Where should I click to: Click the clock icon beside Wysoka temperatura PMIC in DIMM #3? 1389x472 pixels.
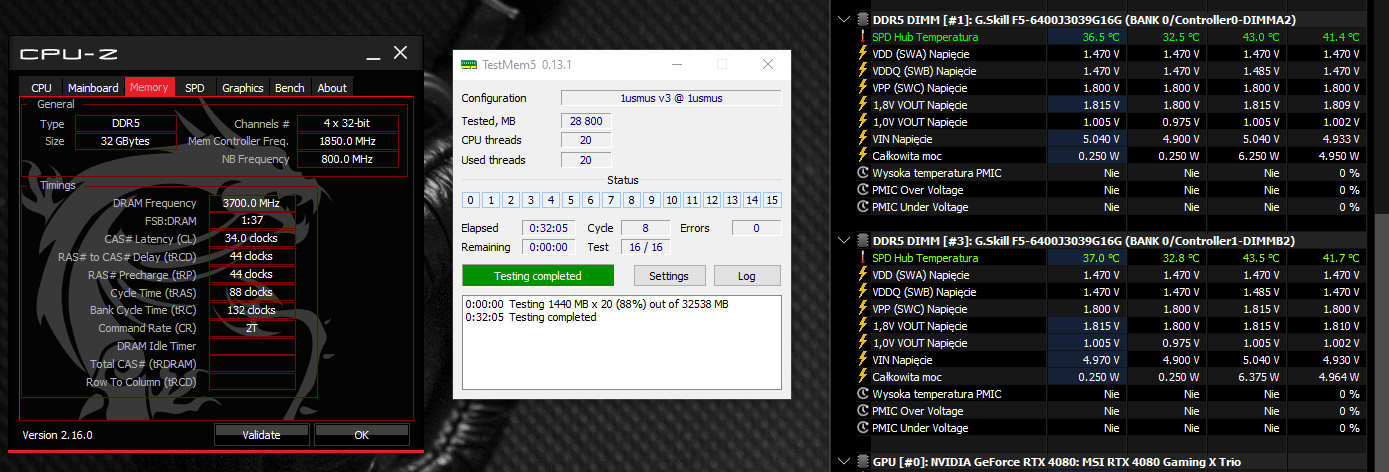864,394
